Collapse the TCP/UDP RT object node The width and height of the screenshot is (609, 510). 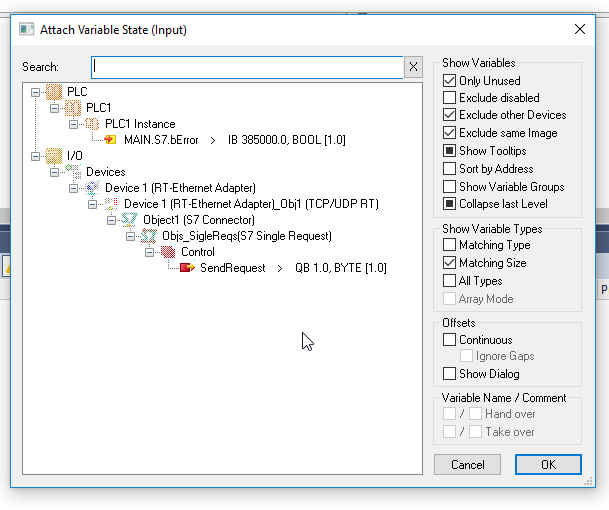[x=92, y=204]
